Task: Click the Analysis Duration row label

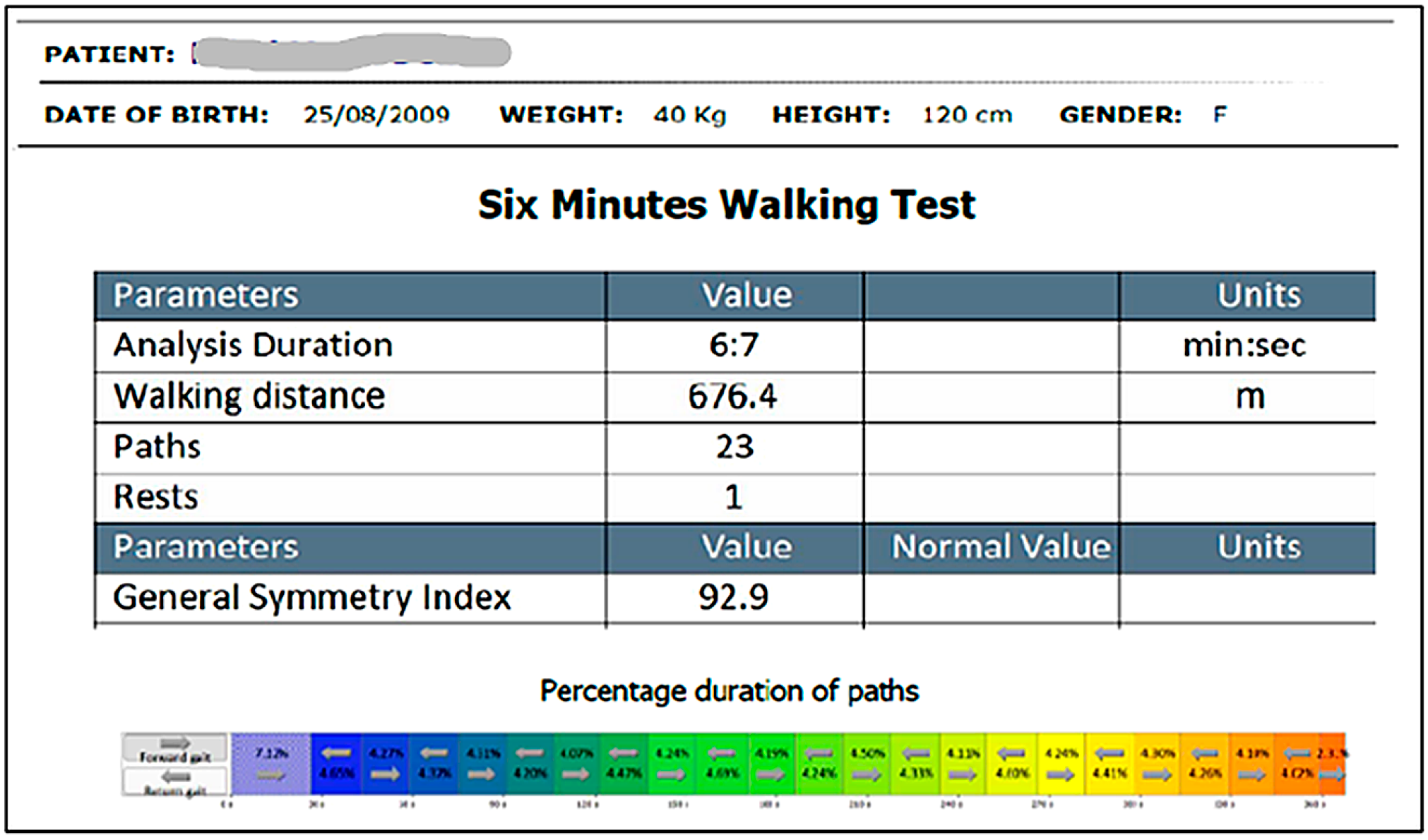Action: click(253, 346)
